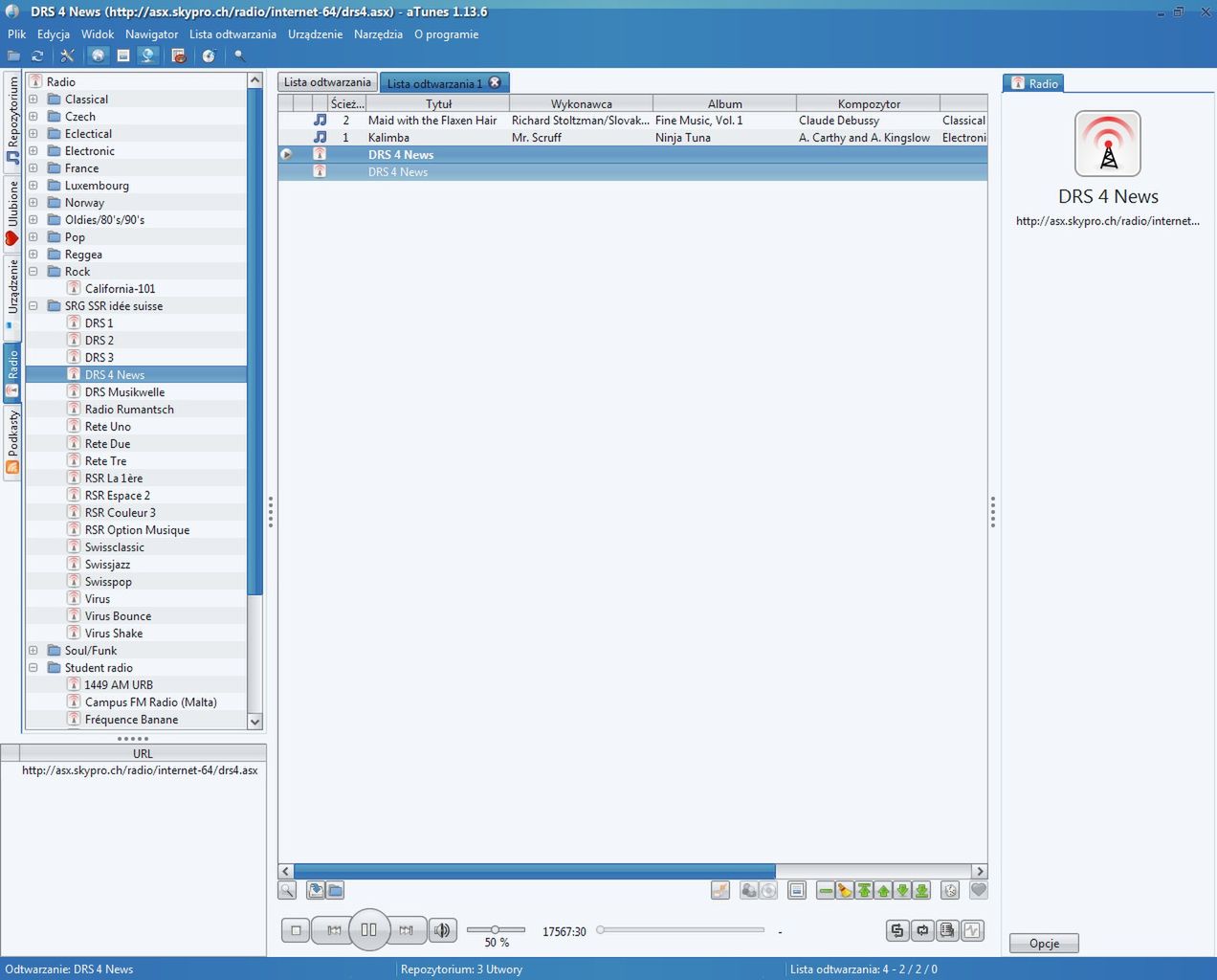Open the O programie menu
The height and width of the screenshot is (980, 1217).
point(446,34)
